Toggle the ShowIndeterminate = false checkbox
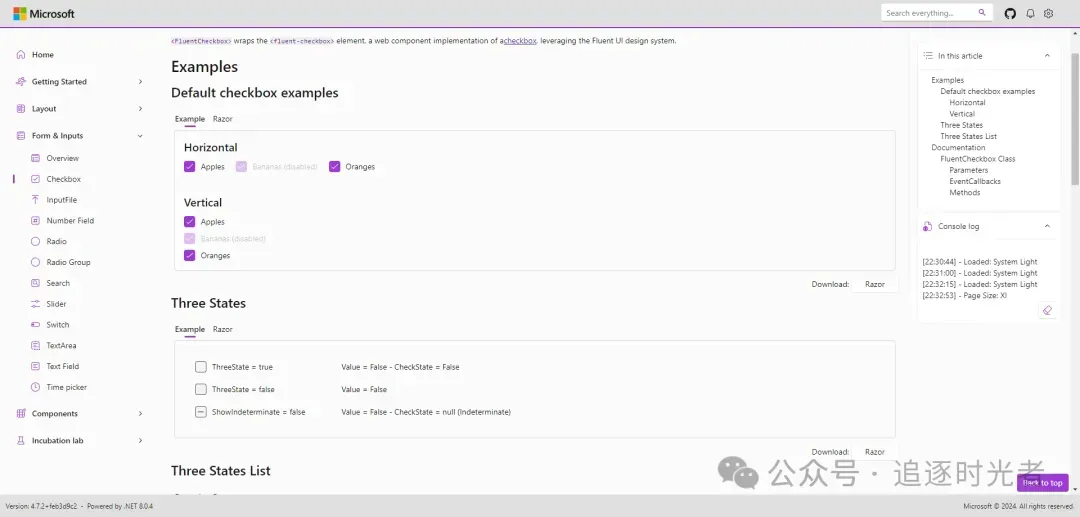The height and width of the screenshot is (517, 1080). point(200,412)
